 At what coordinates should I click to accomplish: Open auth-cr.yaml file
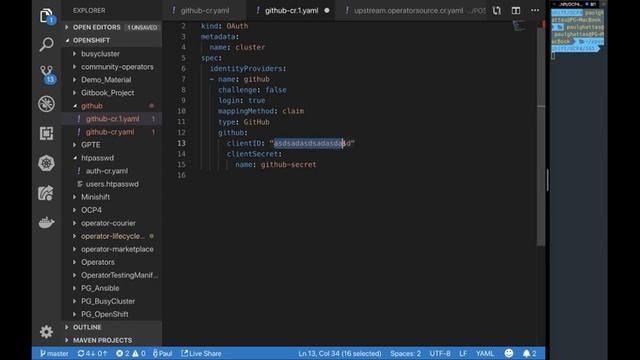[x=112, y=171]
